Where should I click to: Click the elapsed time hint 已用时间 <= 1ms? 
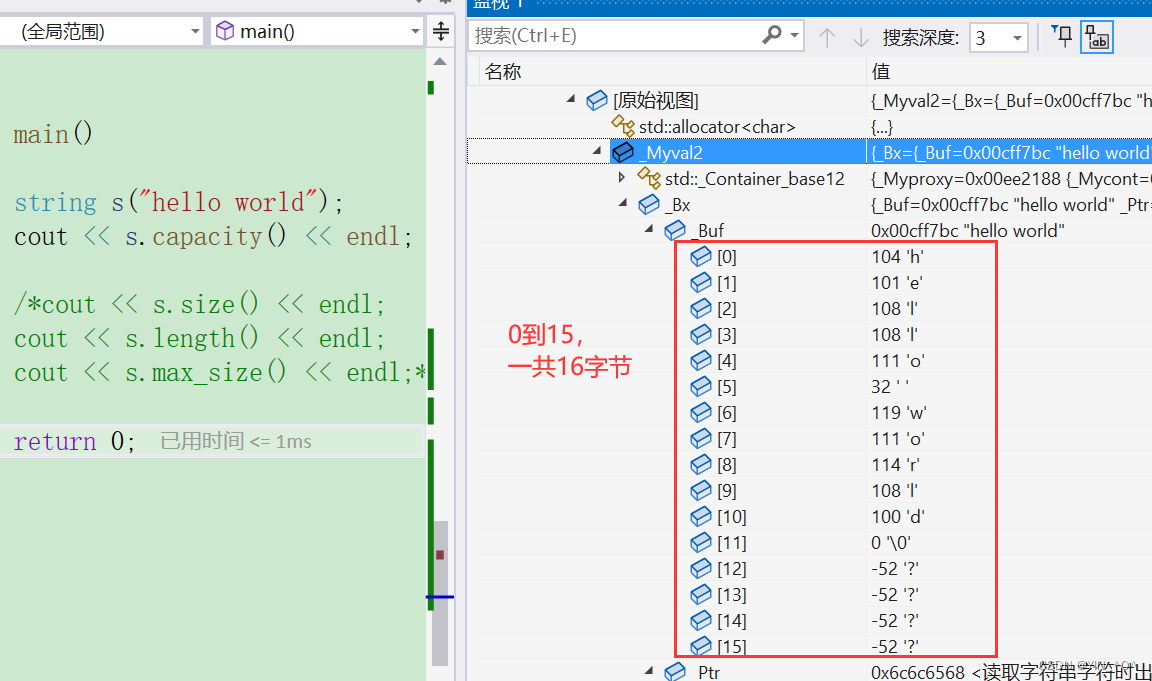tap(236, 441)
